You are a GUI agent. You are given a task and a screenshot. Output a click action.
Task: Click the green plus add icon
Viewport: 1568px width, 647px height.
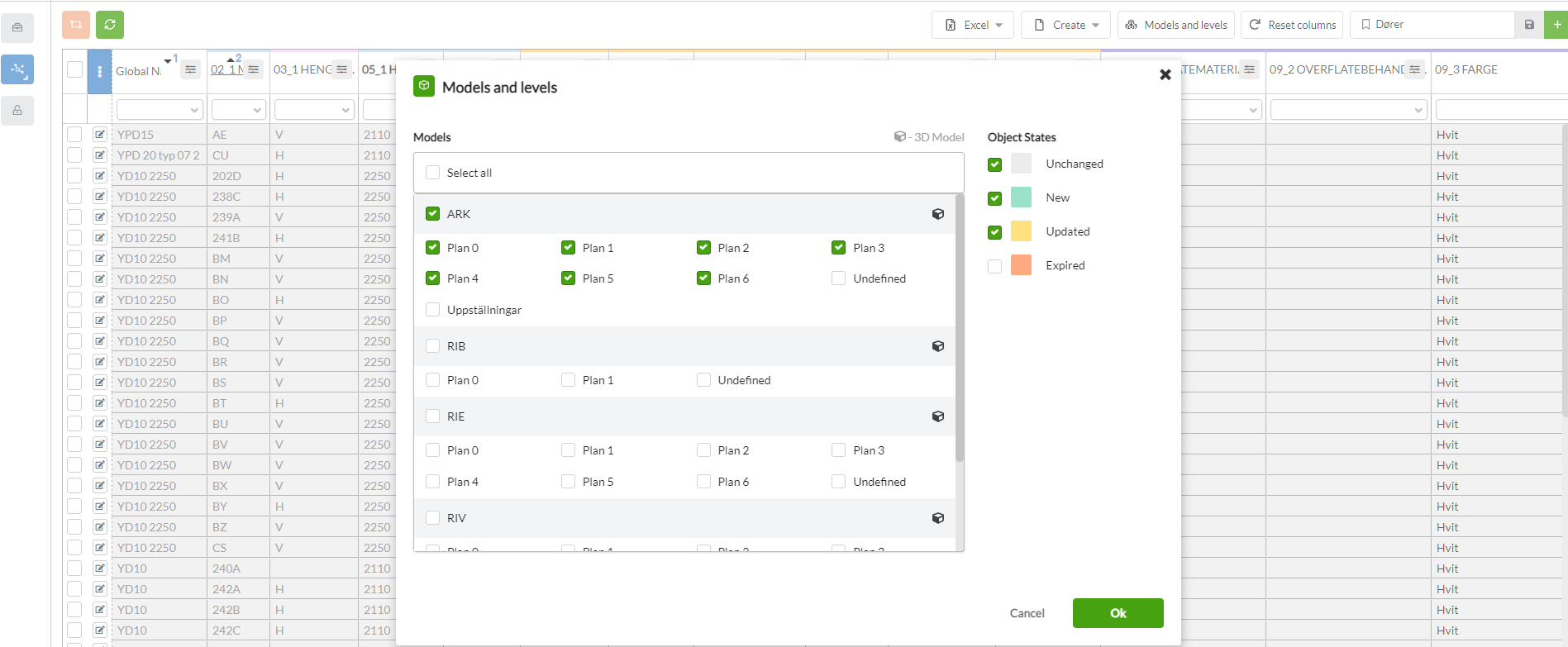coord(1556,25)
